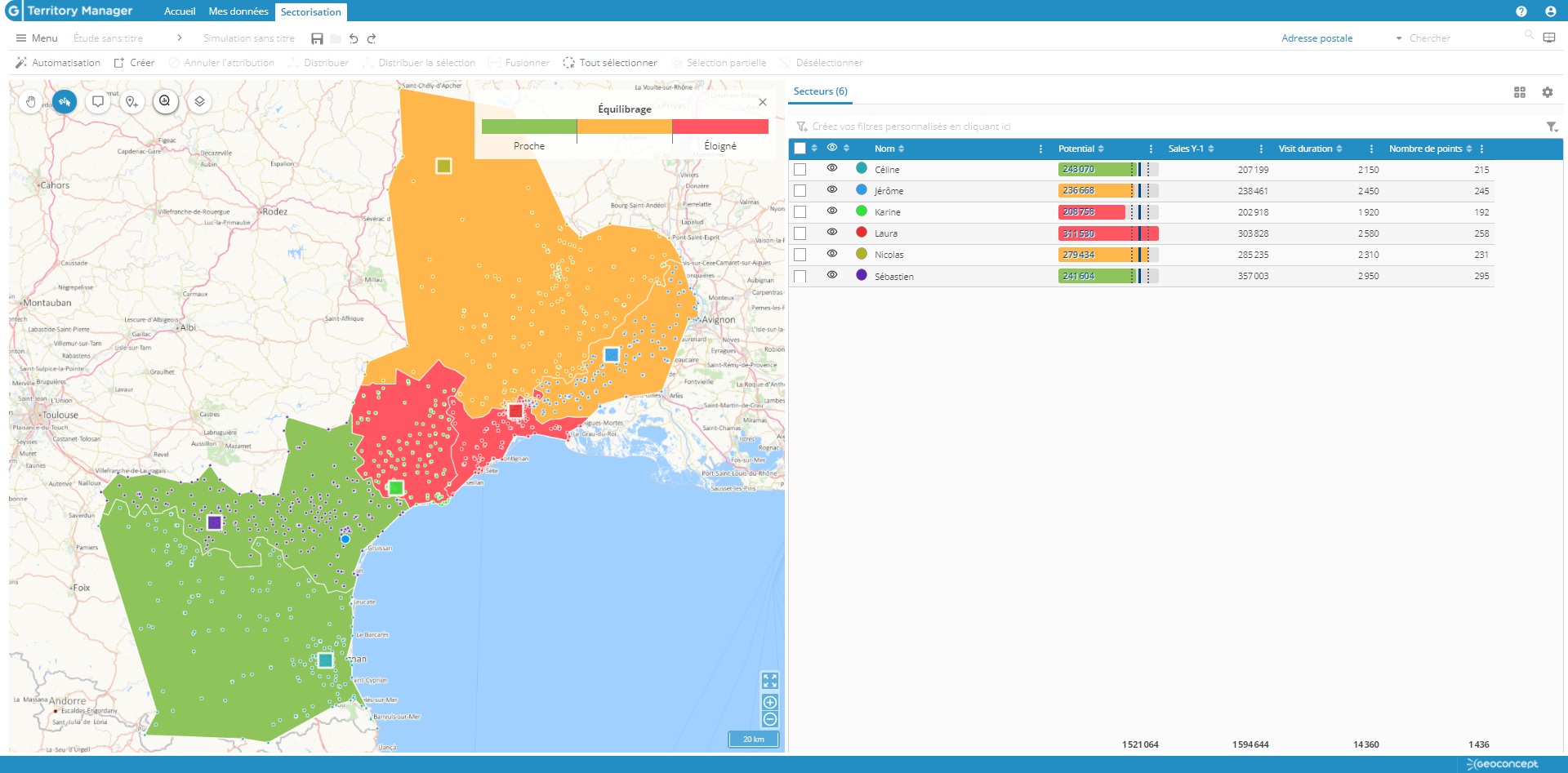Viewport: 1568px width, 773px height.
Task: Open the help question mark icon
Action: point(1521,11)
